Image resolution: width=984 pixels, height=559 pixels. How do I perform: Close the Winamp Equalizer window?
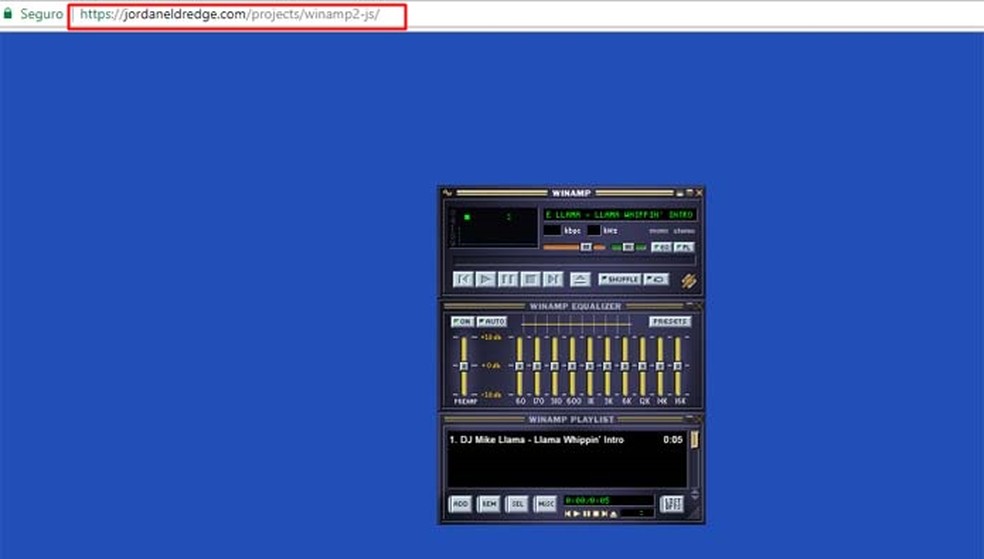coord(699,306)
